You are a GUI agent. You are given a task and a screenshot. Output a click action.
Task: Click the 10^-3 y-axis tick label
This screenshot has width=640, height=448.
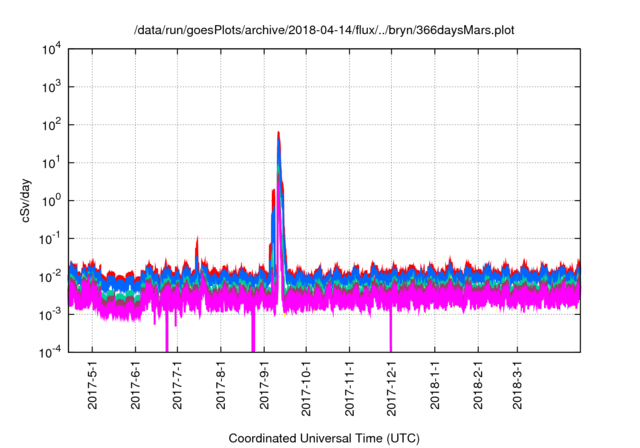click(50, 315)
